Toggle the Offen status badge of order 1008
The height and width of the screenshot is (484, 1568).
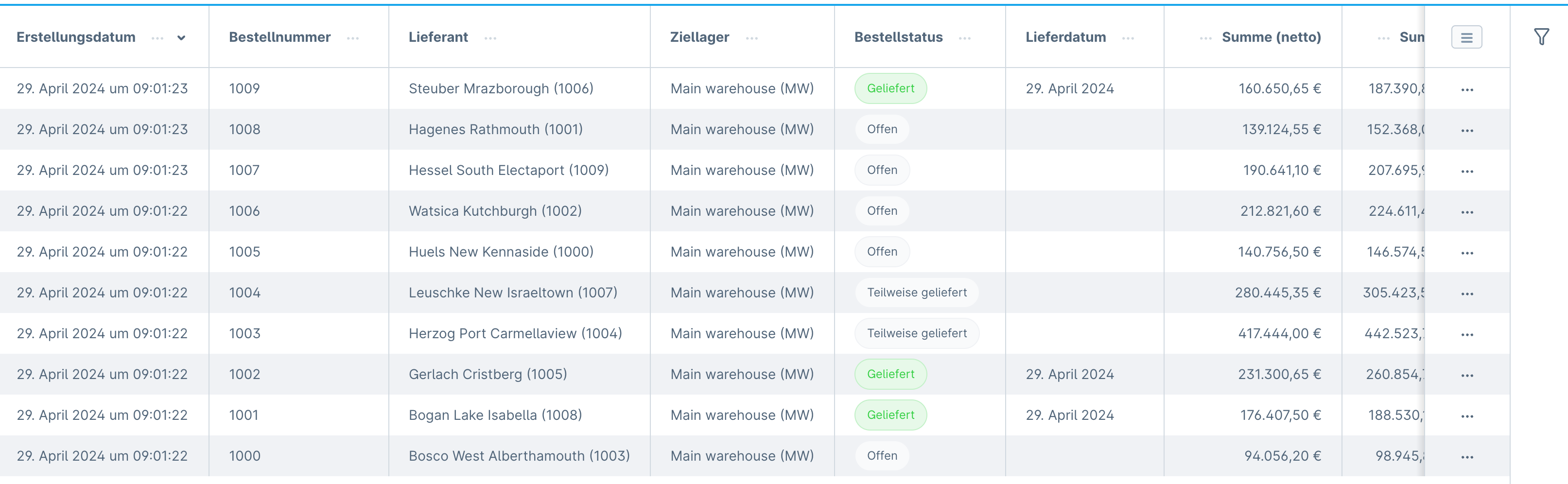[x=881, y=129]
